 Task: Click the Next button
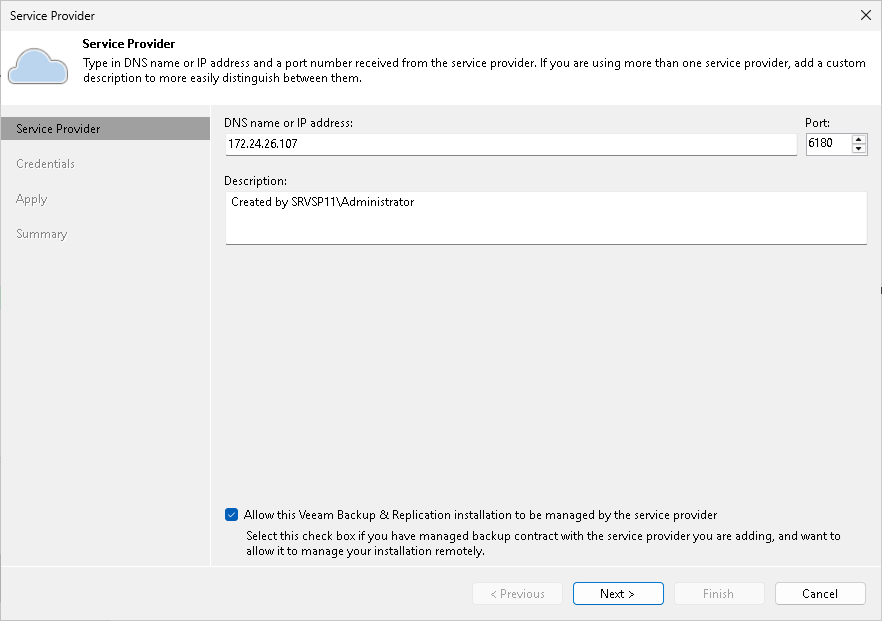coord(618,593)
